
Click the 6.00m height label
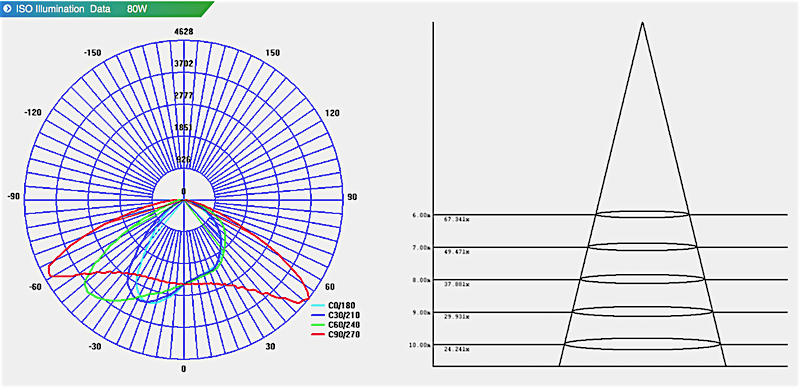coord(421,215)
